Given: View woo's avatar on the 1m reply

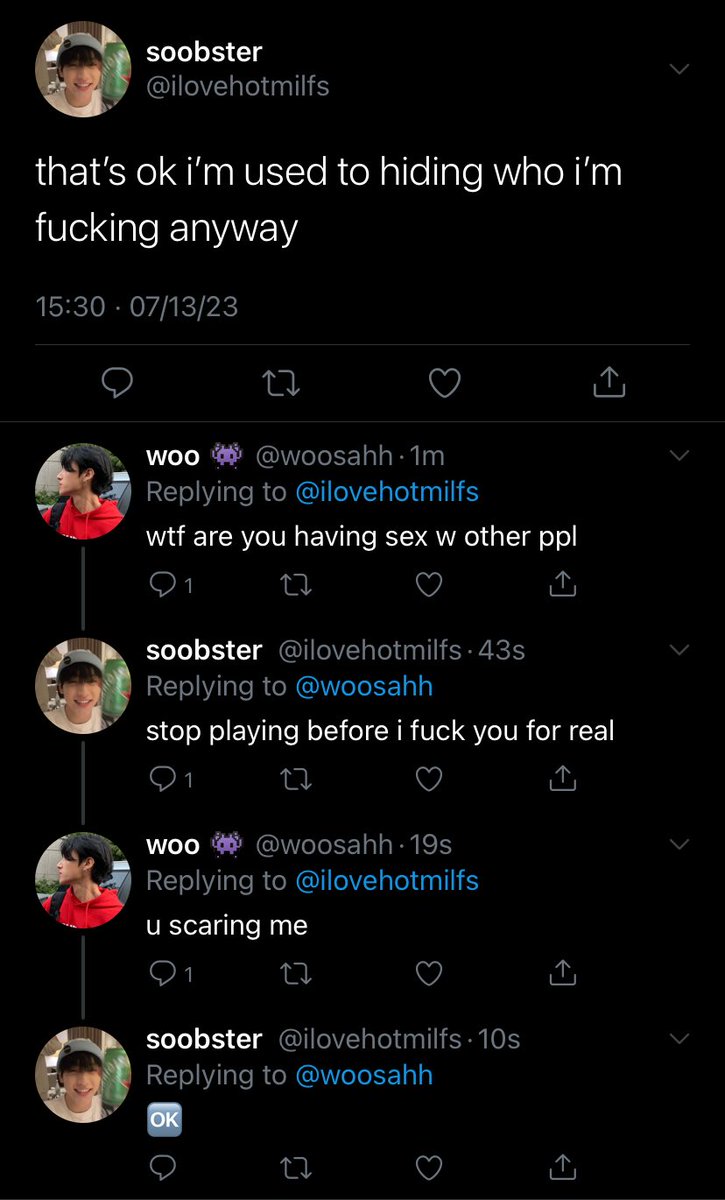Looking at the screenshot, I should 83,491.
